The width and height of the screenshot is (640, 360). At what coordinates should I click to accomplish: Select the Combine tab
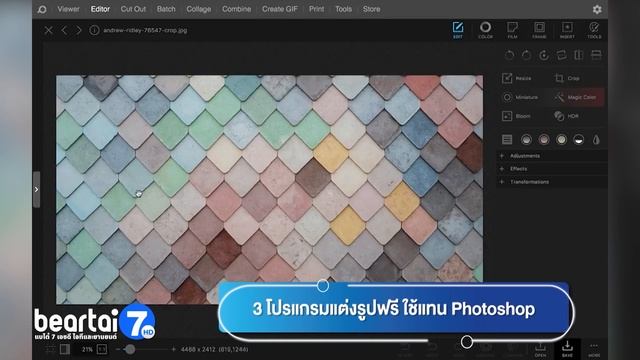click(x=236, y=9)
